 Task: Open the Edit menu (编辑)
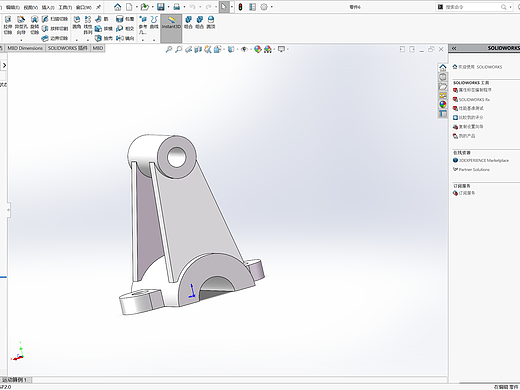point(13,7)
